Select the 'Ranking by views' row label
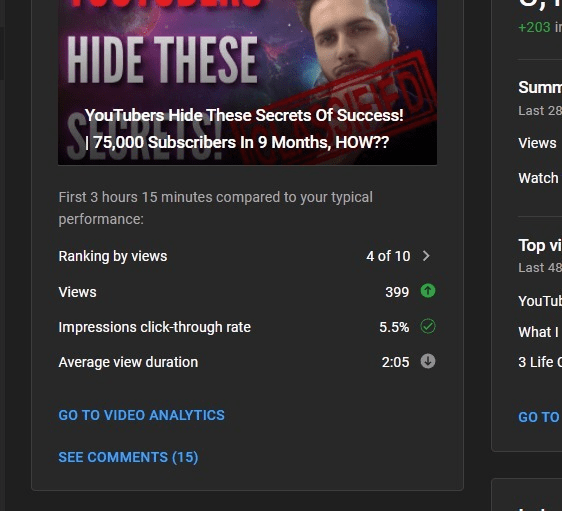Screen dimensions: 562x511 113,256
